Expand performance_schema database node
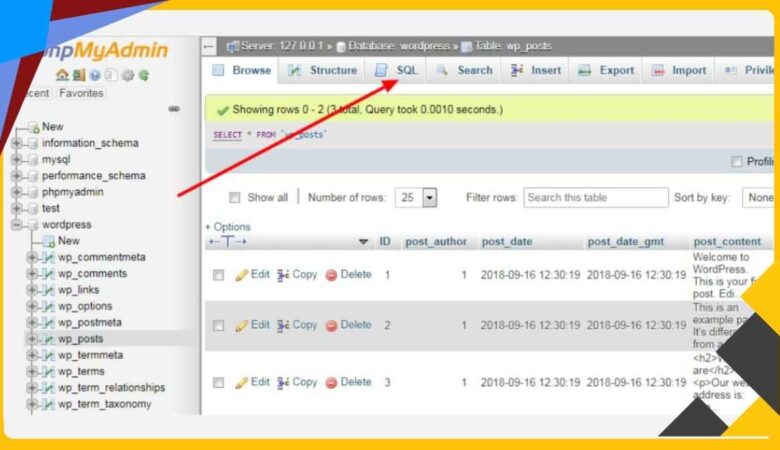The image size is (780, 450). tap(16, 176)
